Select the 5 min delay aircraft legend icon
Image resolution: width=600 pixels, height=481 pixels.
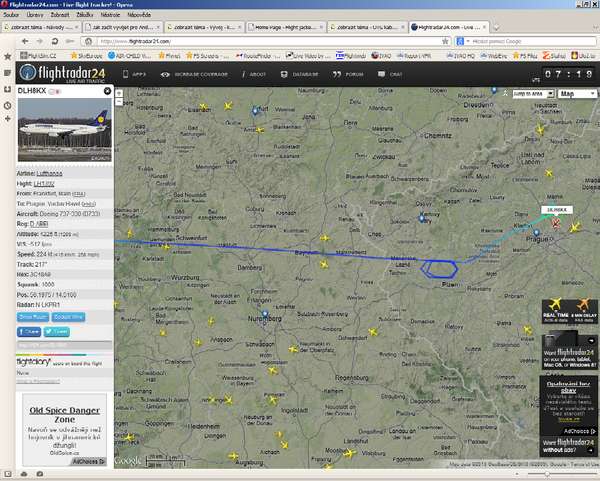[583, 305]
